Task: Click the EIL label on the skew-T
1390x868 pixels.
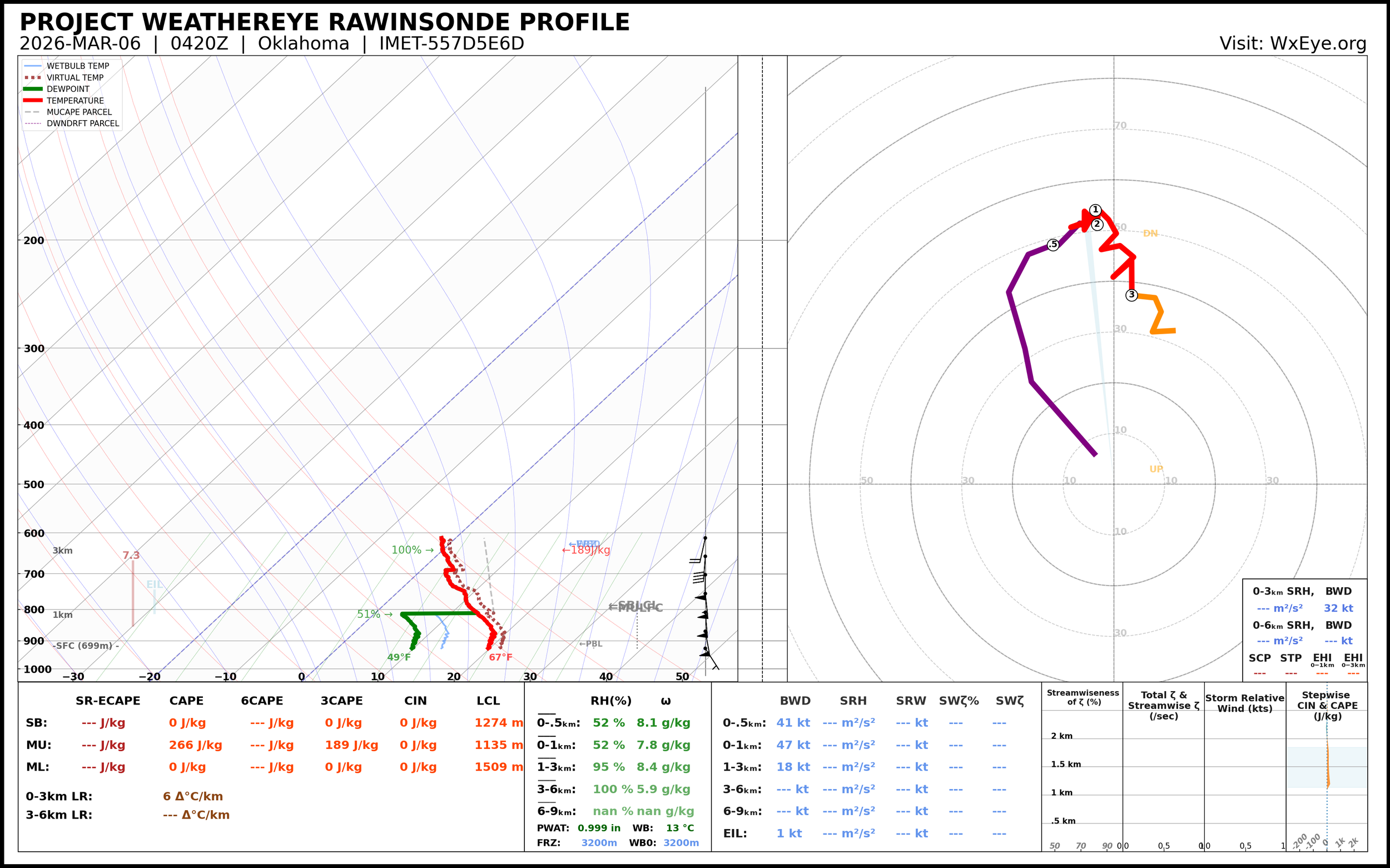Action: [x=155, y=584]
